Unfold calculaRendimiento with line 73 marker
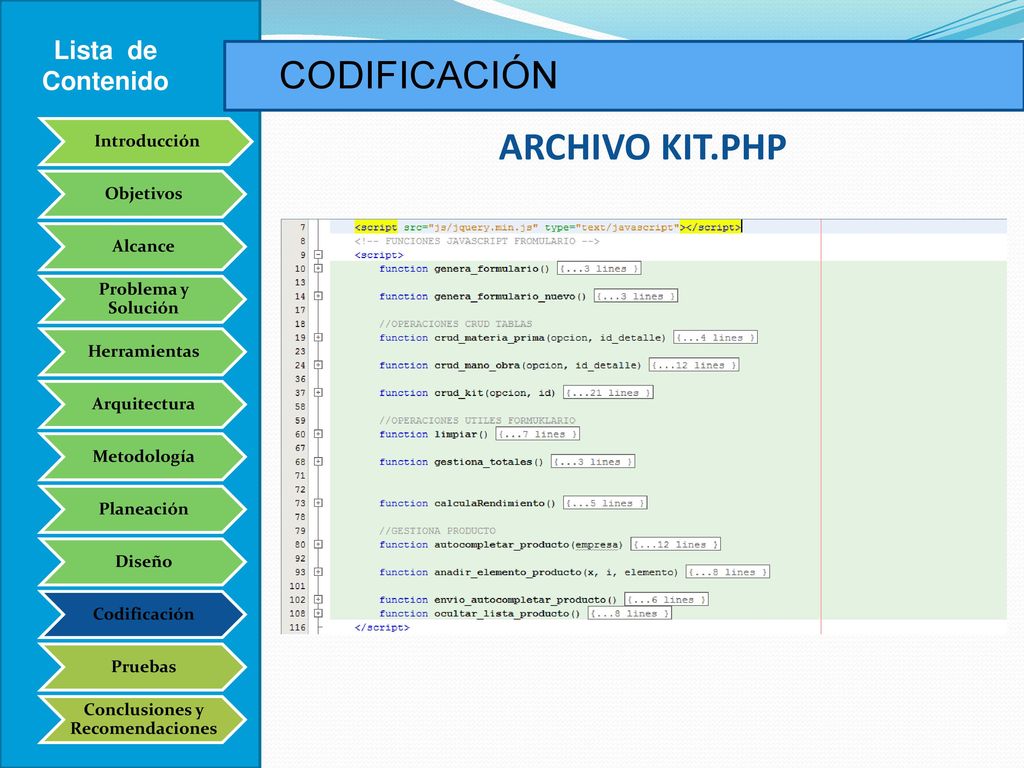This screenshot has height=768, width=1024. (x=318, y=503)
